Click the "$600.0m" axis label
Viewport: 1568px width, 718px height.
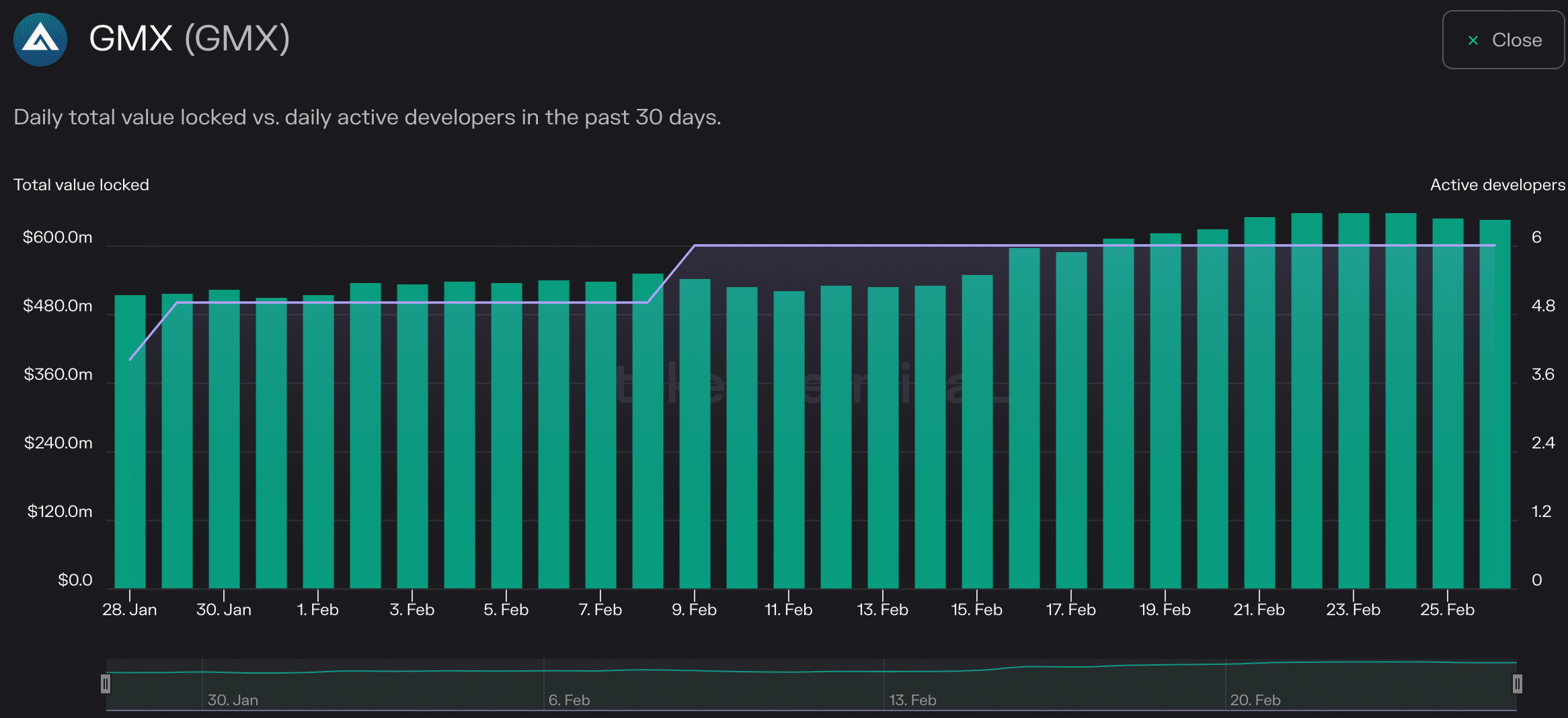coord(58,237)
